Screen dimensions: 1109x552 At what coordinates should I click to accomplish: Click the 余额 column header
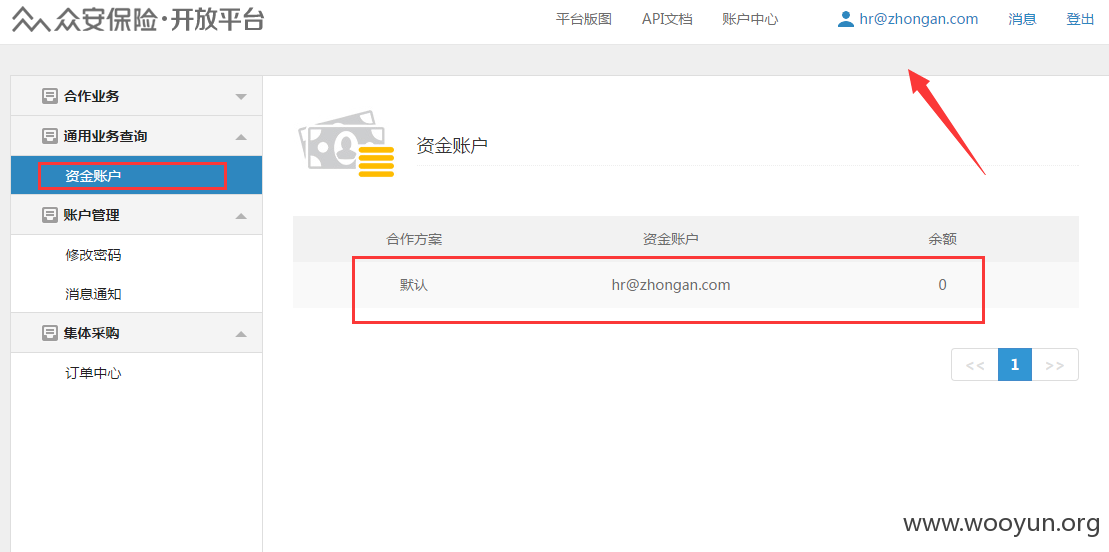(x=943, y=239)
